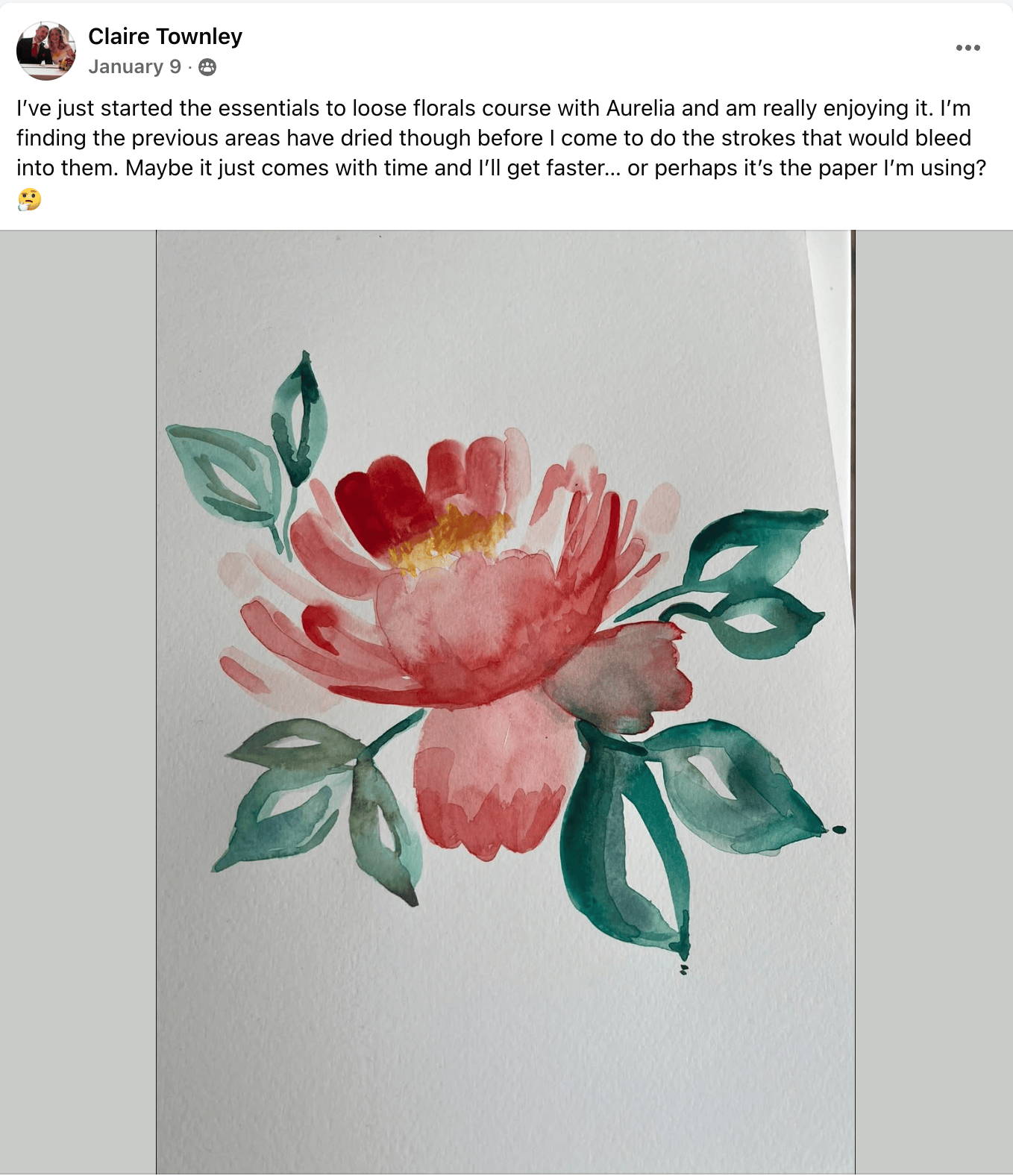Open the watercolor flower photo
The height and width of the screenshot is (1176, 1013).
point(505,701)
